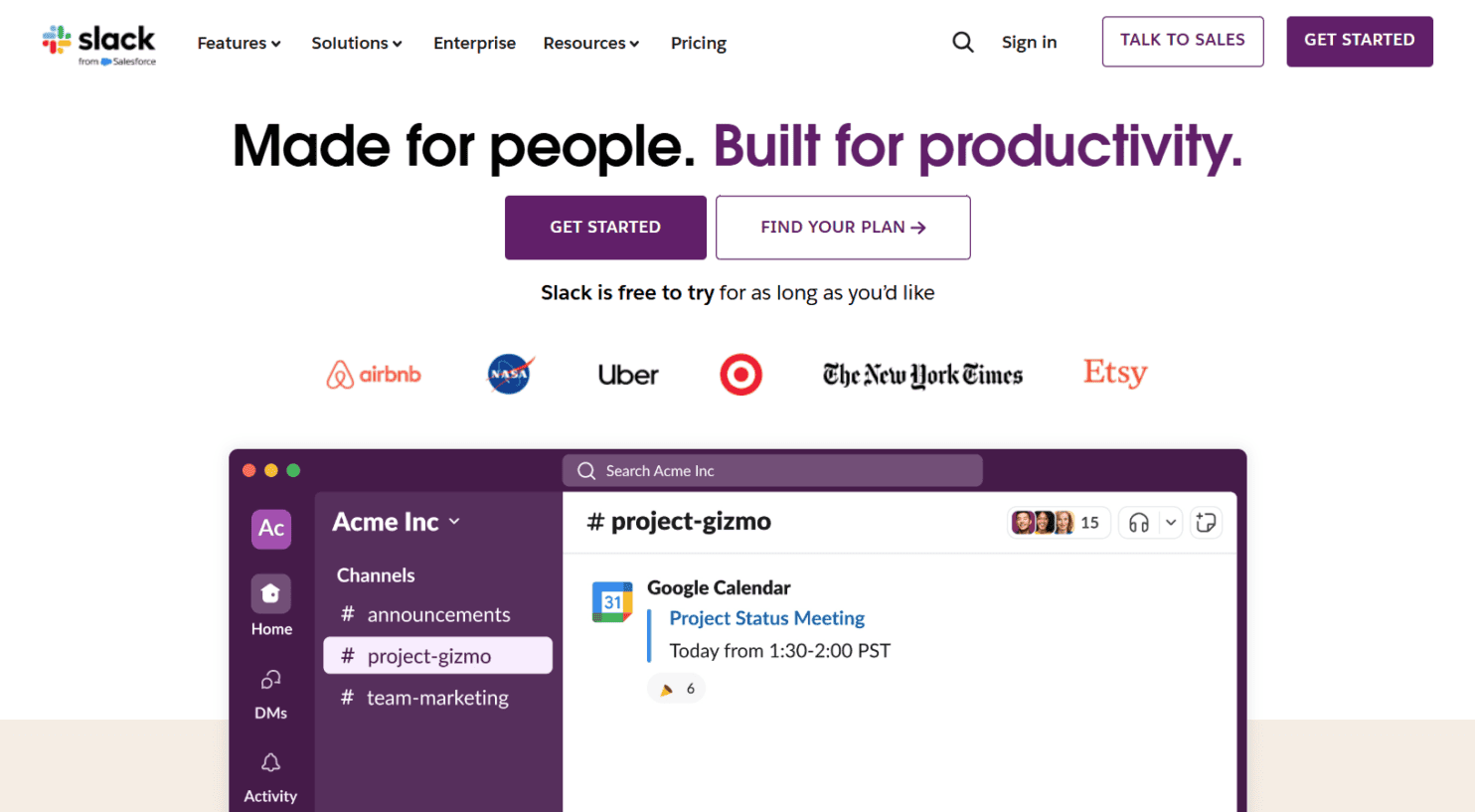
Task: Click the member avatars showing 15
Action: [1058, 523]
